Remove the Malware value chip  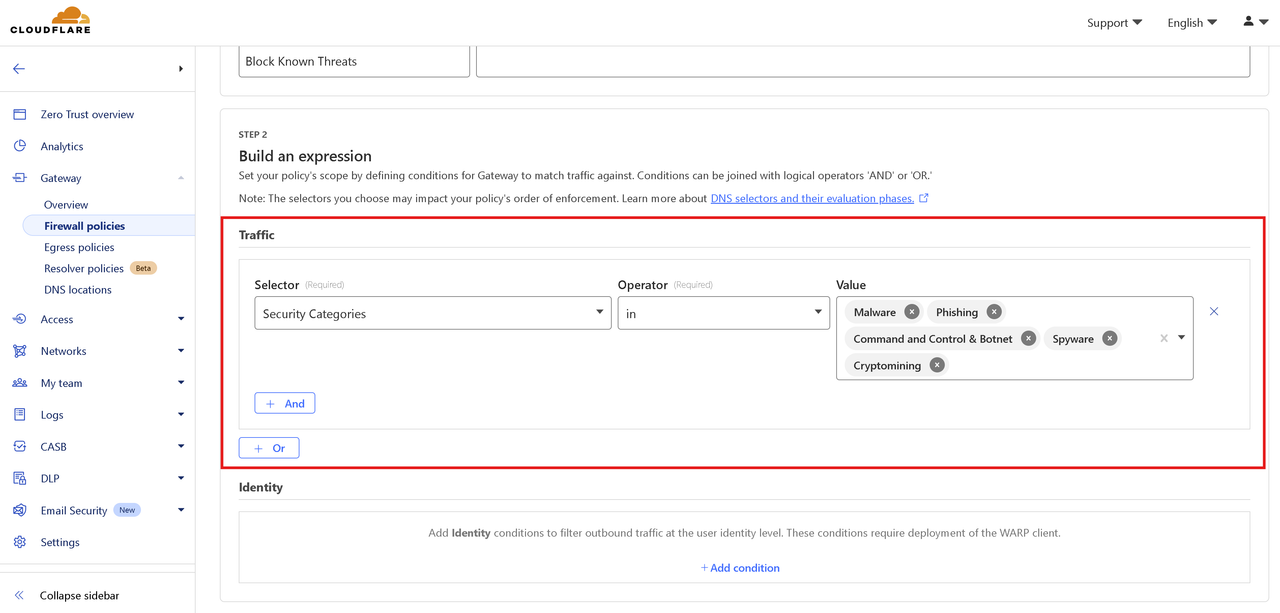(912, 312)
